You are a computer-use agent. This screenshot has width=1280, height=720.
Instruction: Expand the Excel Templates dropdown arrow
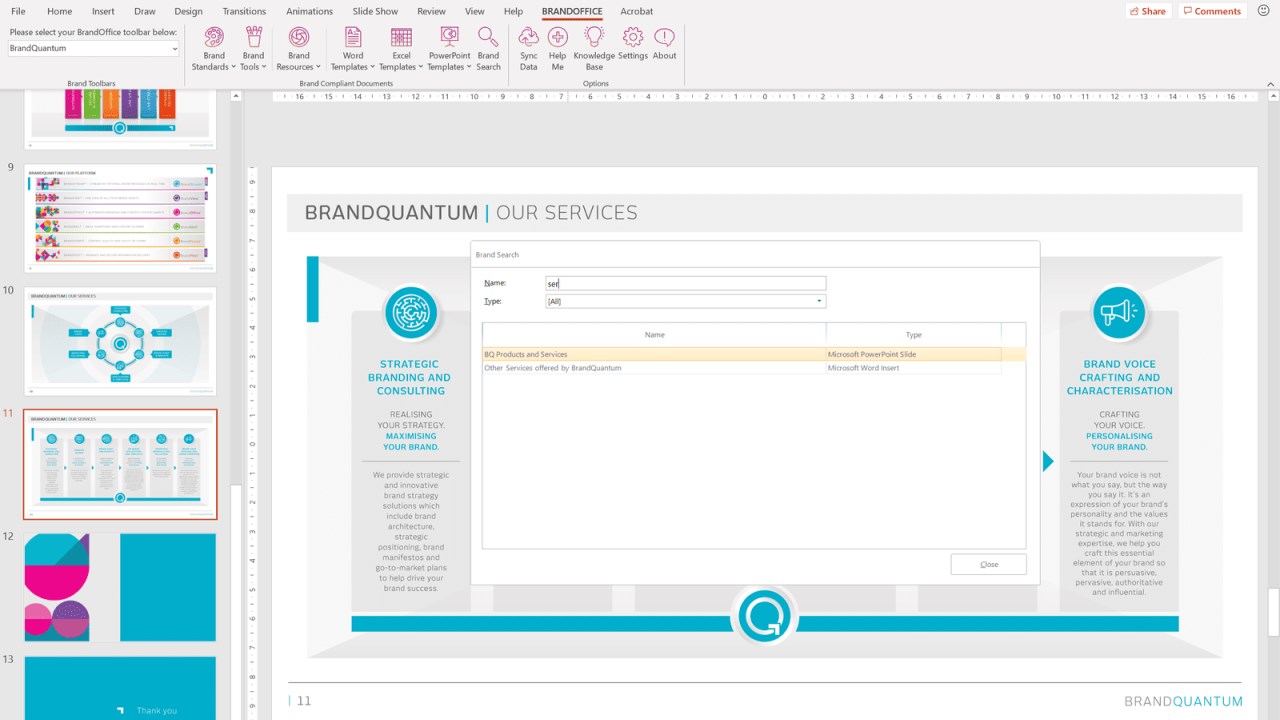[420, 67]
